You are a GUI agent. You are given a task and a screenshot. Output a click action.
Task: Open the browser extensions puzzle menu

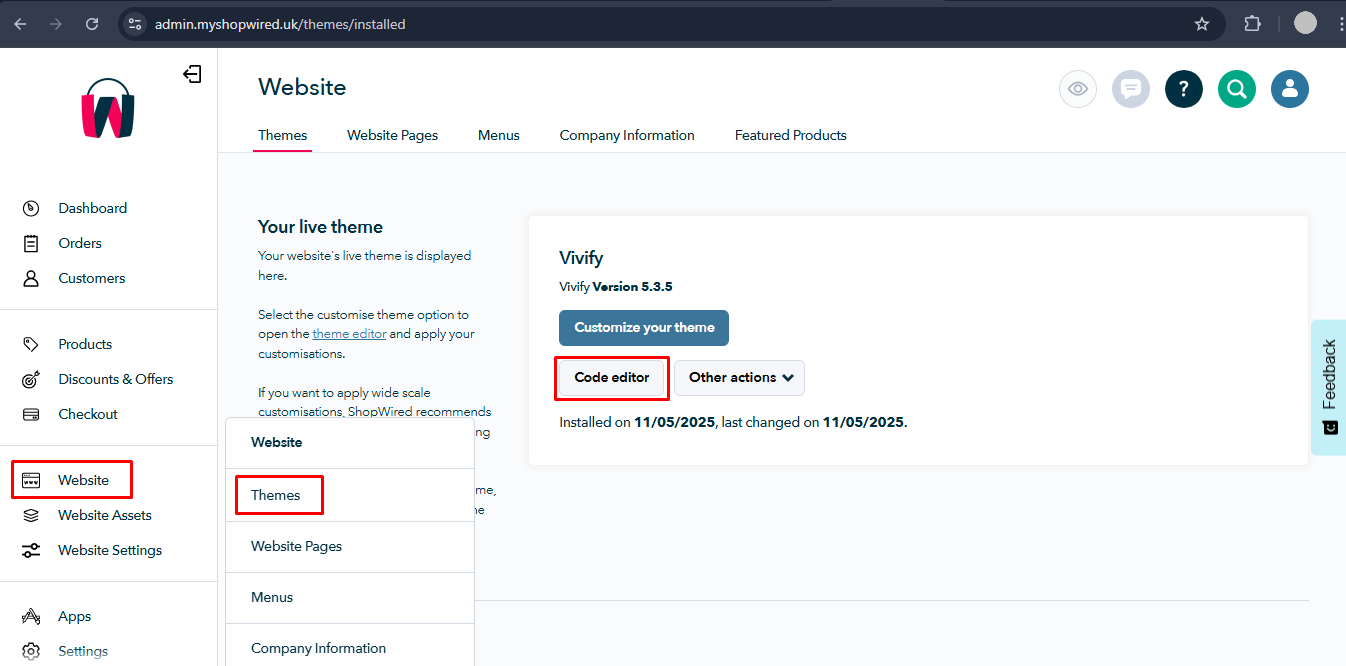pyautogui.click(x=1252, y=23)
